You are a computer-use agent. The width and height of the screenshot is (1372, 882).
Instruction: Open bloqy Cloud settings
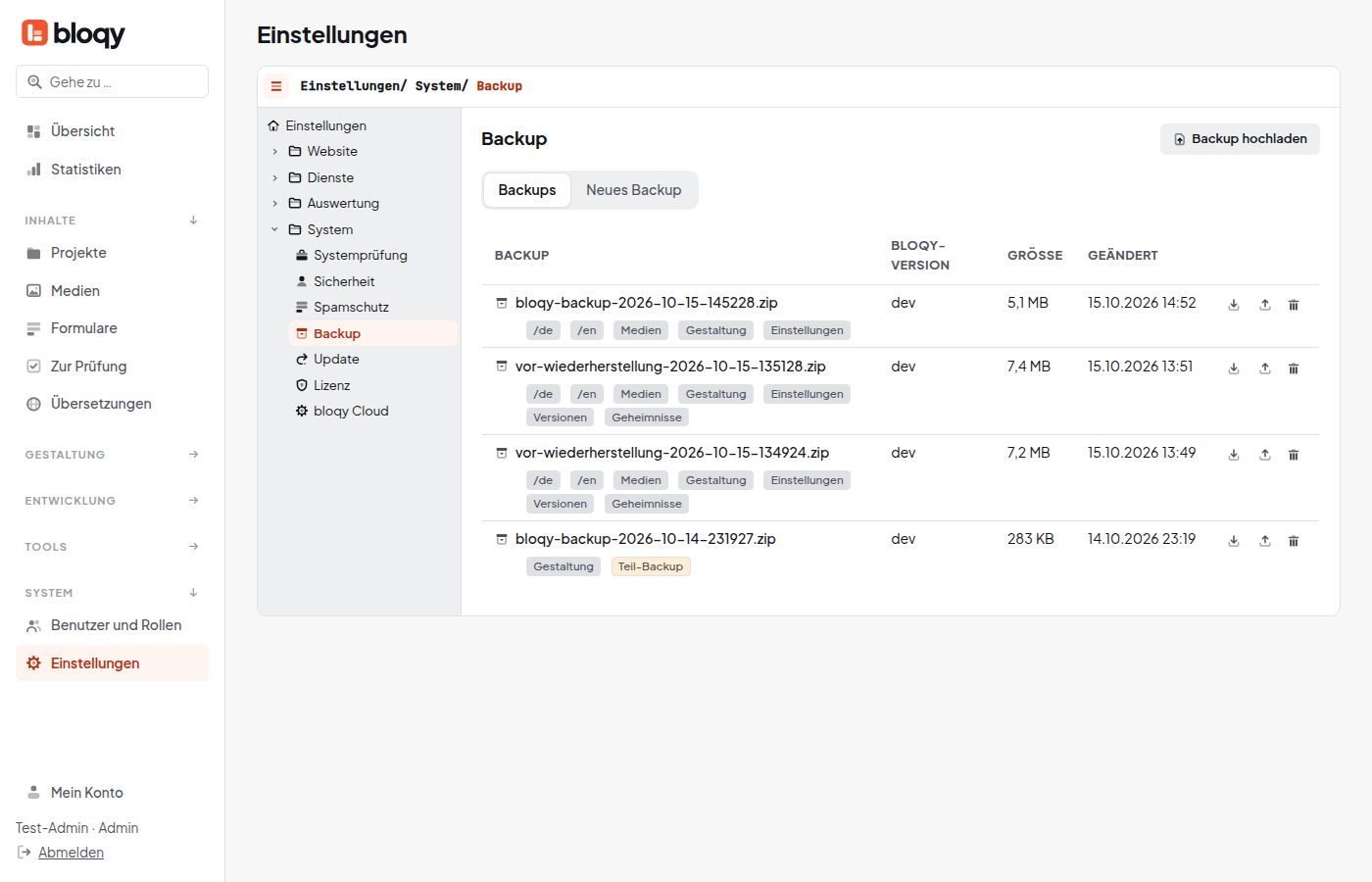pyautogui.click(x=372, y=412)
